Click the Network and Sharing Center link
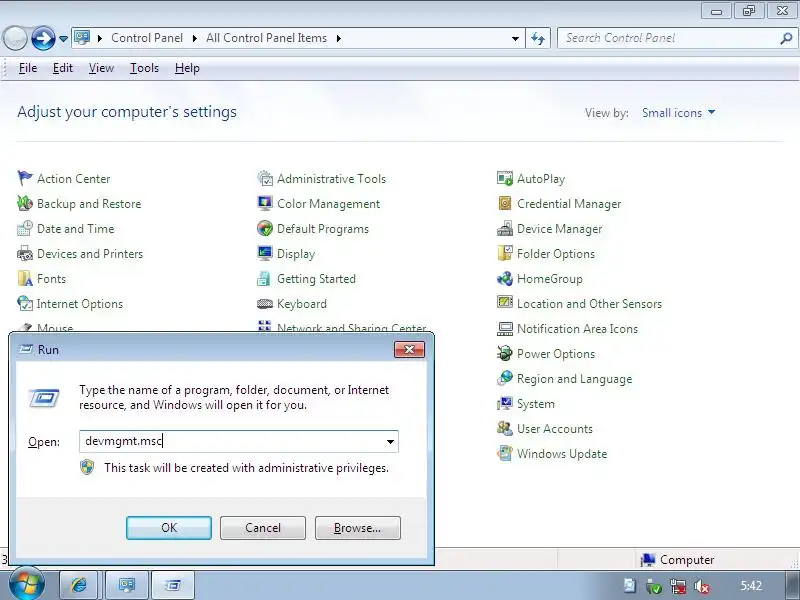 tap(352, 328)
